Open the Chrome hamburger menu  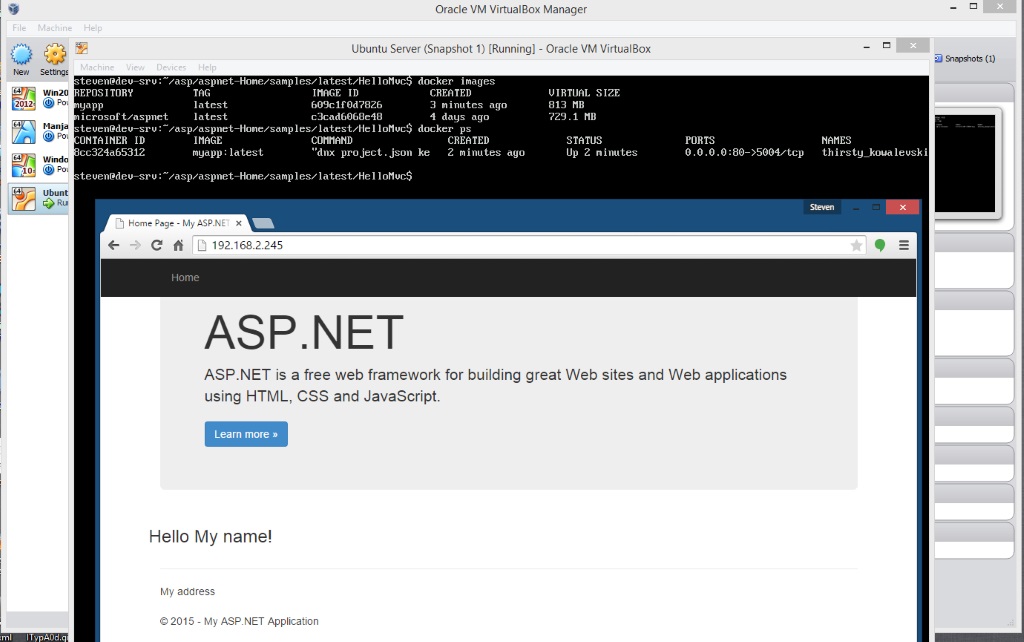(x=904, y=245)
